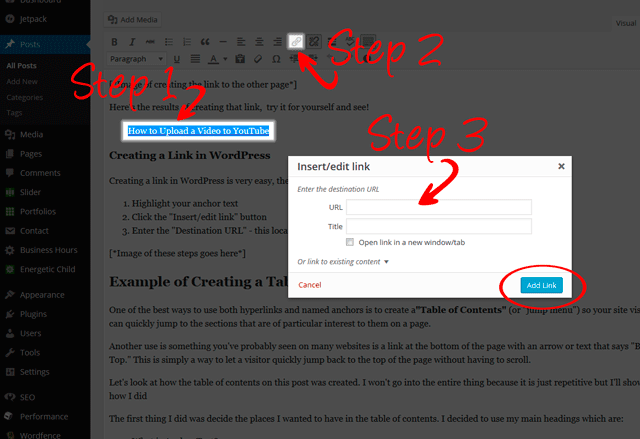Insert a numbered list

pyautogui.click(x=187, y=42)
